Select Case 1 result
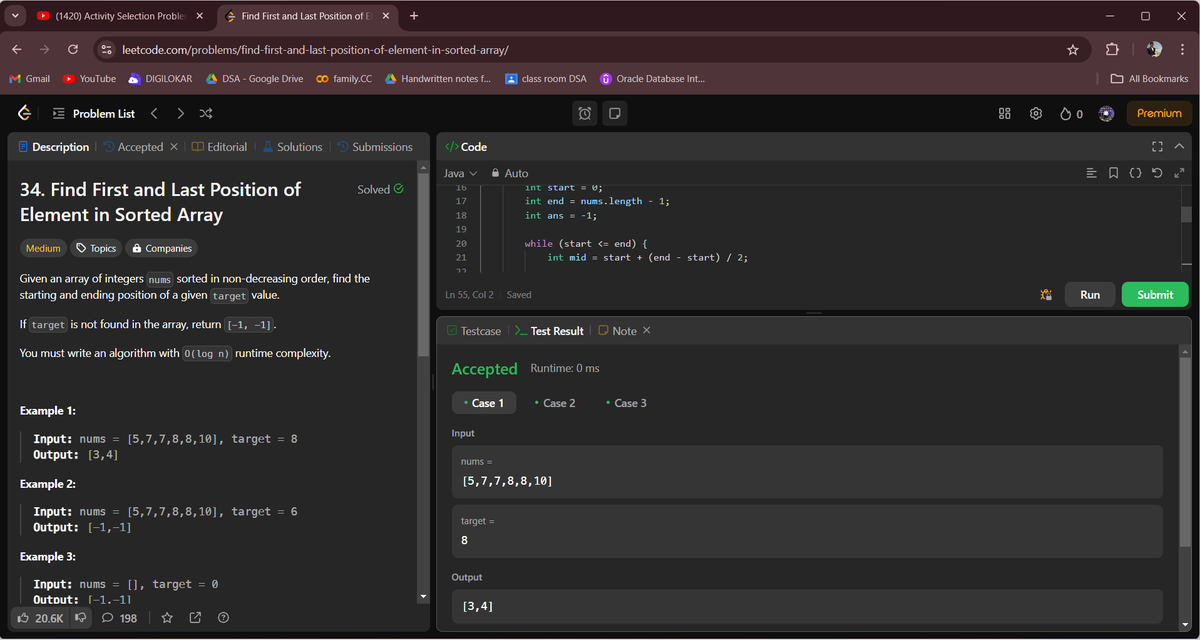This screenshot has width=1200, height=640. click(x=484, y=403)
